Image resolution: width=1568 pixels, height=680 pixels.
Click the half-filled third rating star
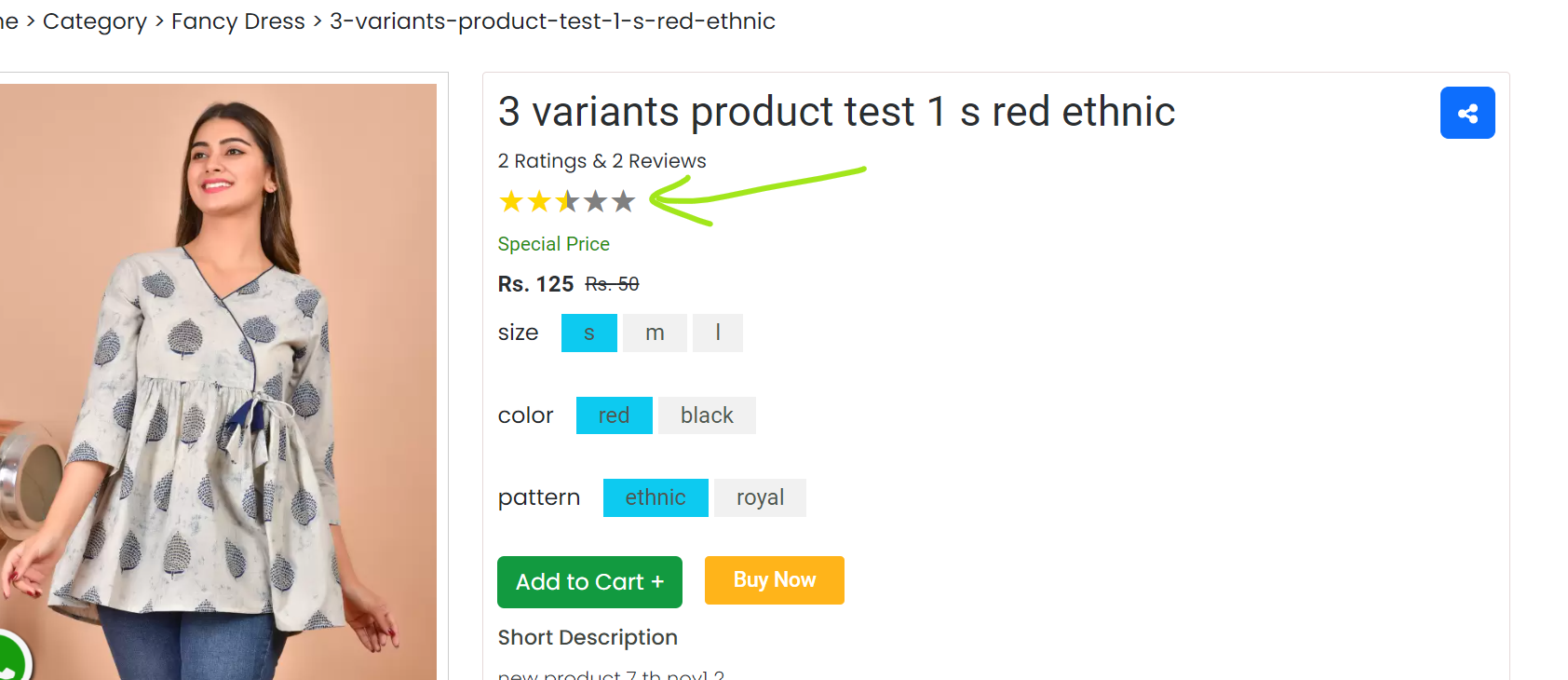click(567, 201)
